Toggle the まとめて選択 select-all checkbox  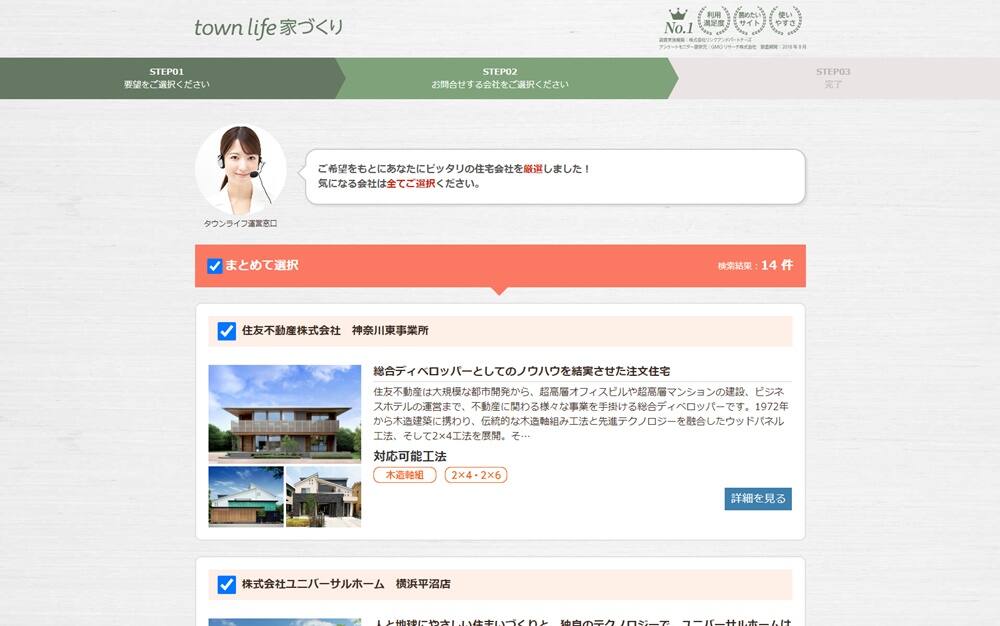tap(213, 266)
